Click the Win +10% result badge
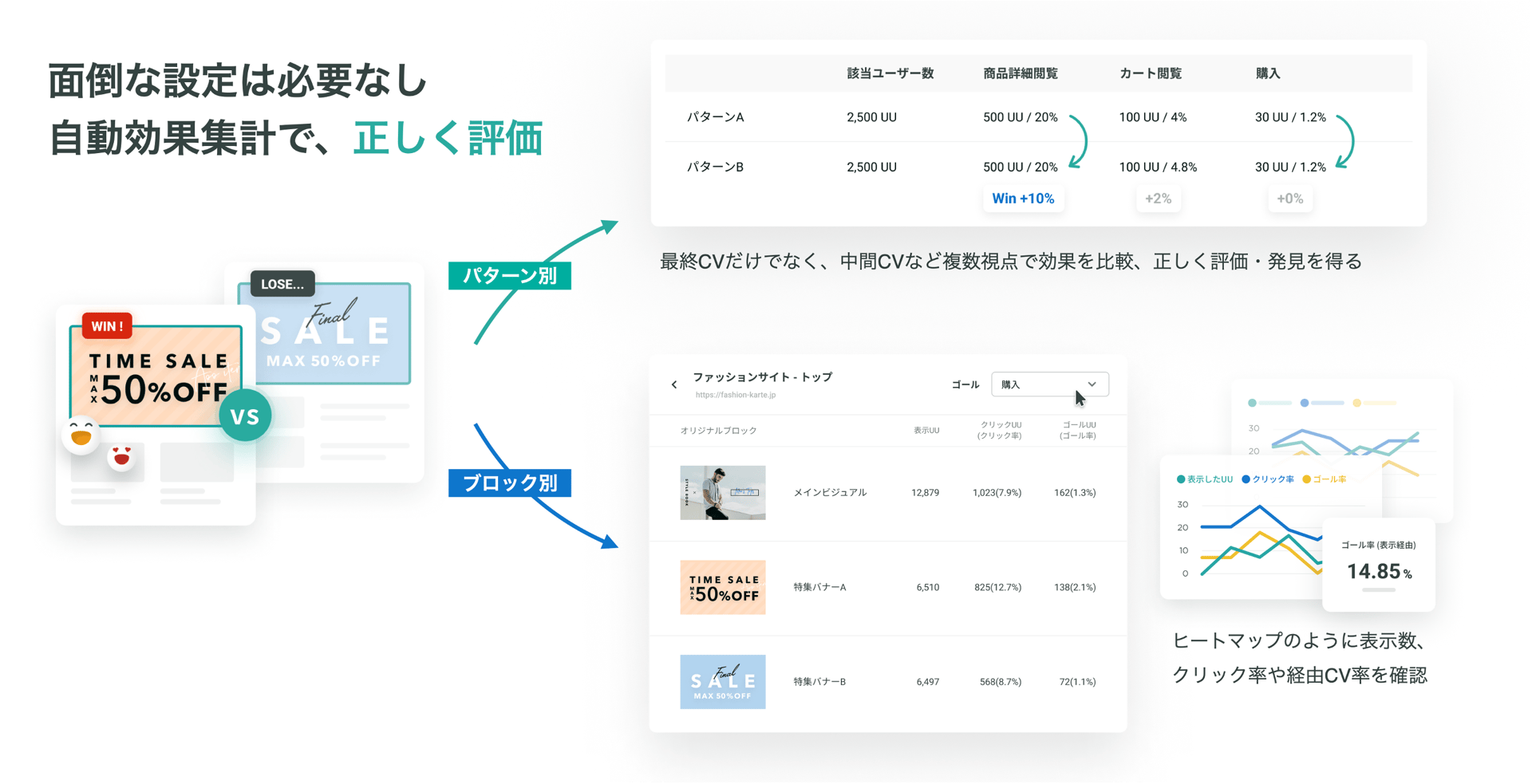Viewport: 1532px width, 784px height. pyautogui.click(x=1023, y=199)
